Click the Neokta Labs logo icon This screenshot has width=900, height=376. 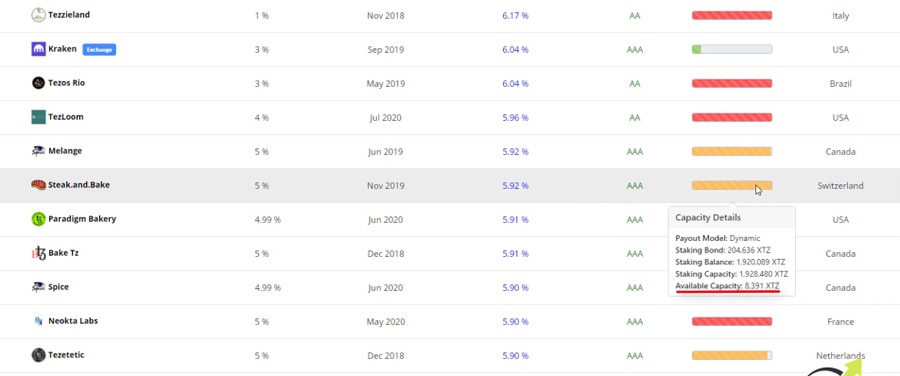[38, 321]
